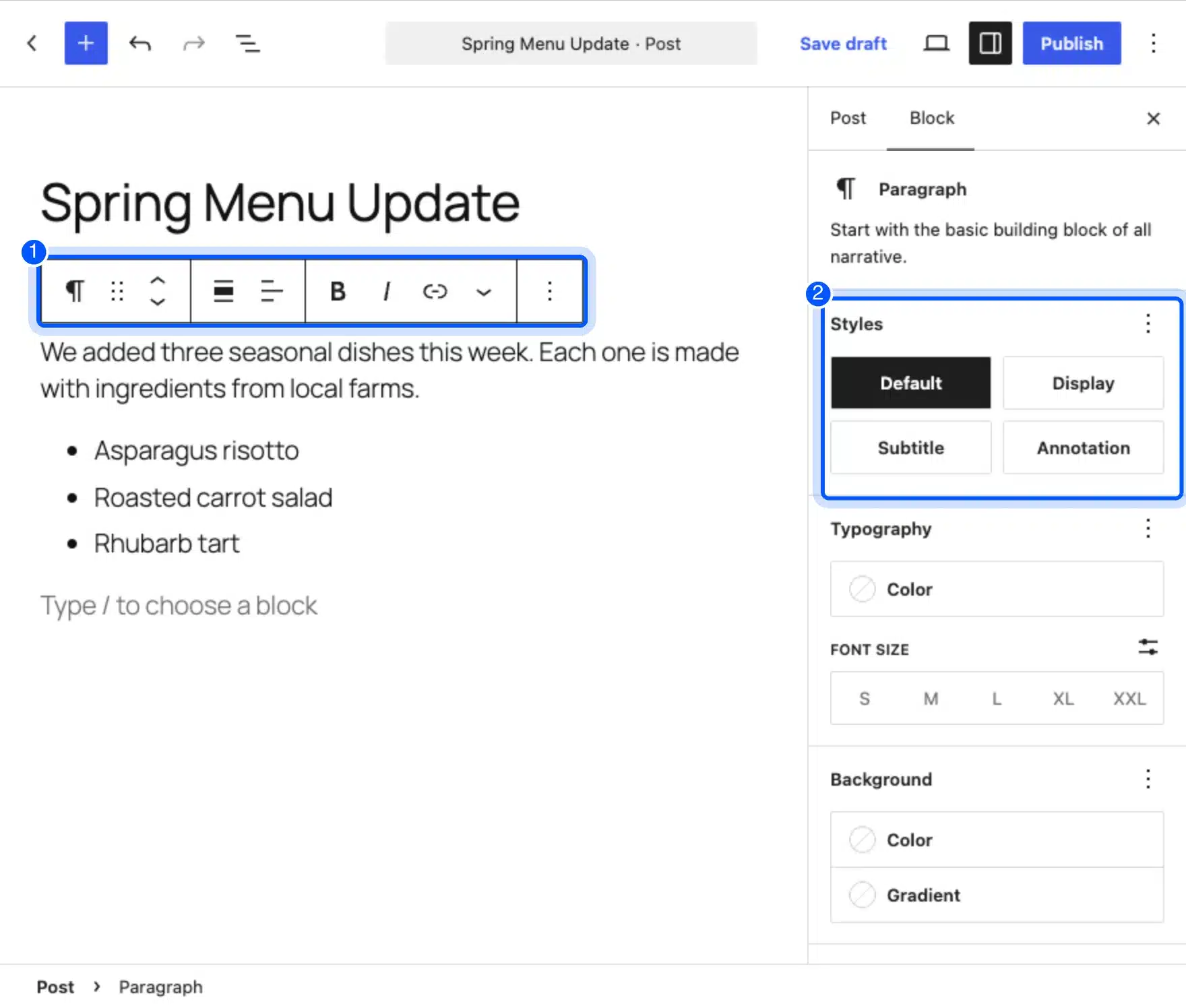Image resolution: width=1186 pixels, height=1008 pixels.
Task: Toggle italic formatting
Action: point(386,291)
